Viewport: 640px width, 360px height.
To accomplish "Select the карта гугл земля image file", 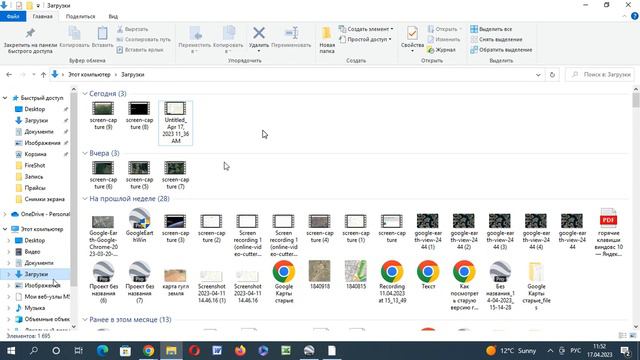I will [176, 282].
